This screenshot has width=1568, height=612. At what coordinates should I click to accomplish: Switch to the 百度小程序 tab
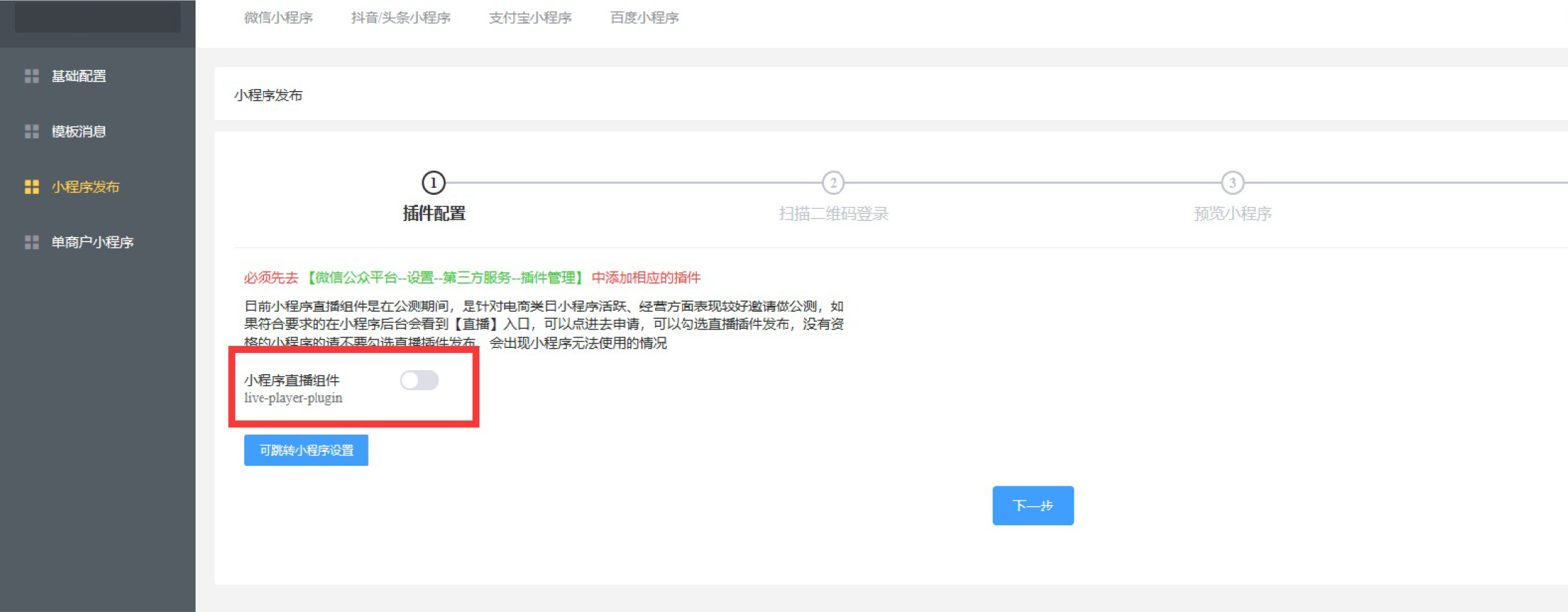(x=645, y=18)
